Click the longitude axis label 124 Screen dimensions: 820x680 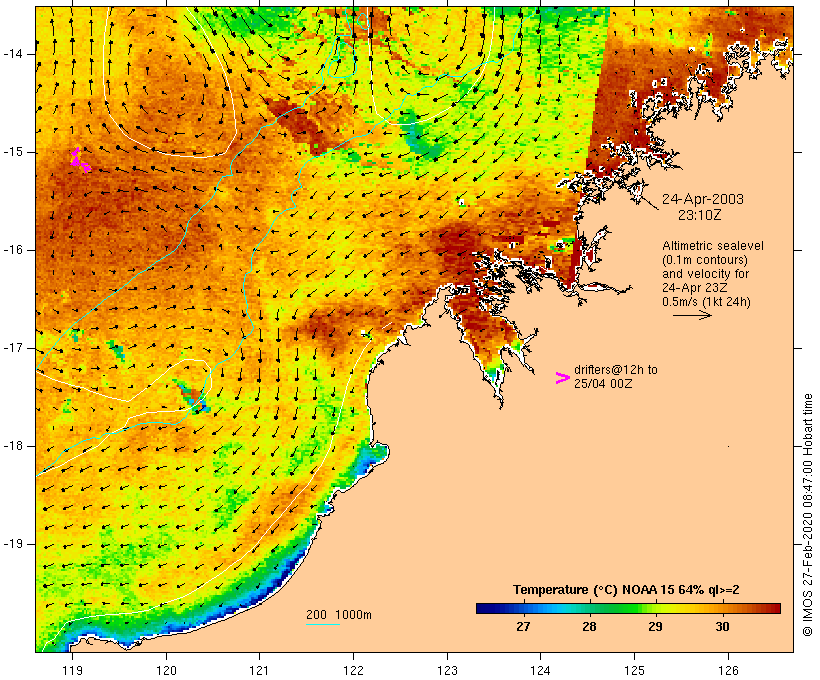(x=540, y=670)
